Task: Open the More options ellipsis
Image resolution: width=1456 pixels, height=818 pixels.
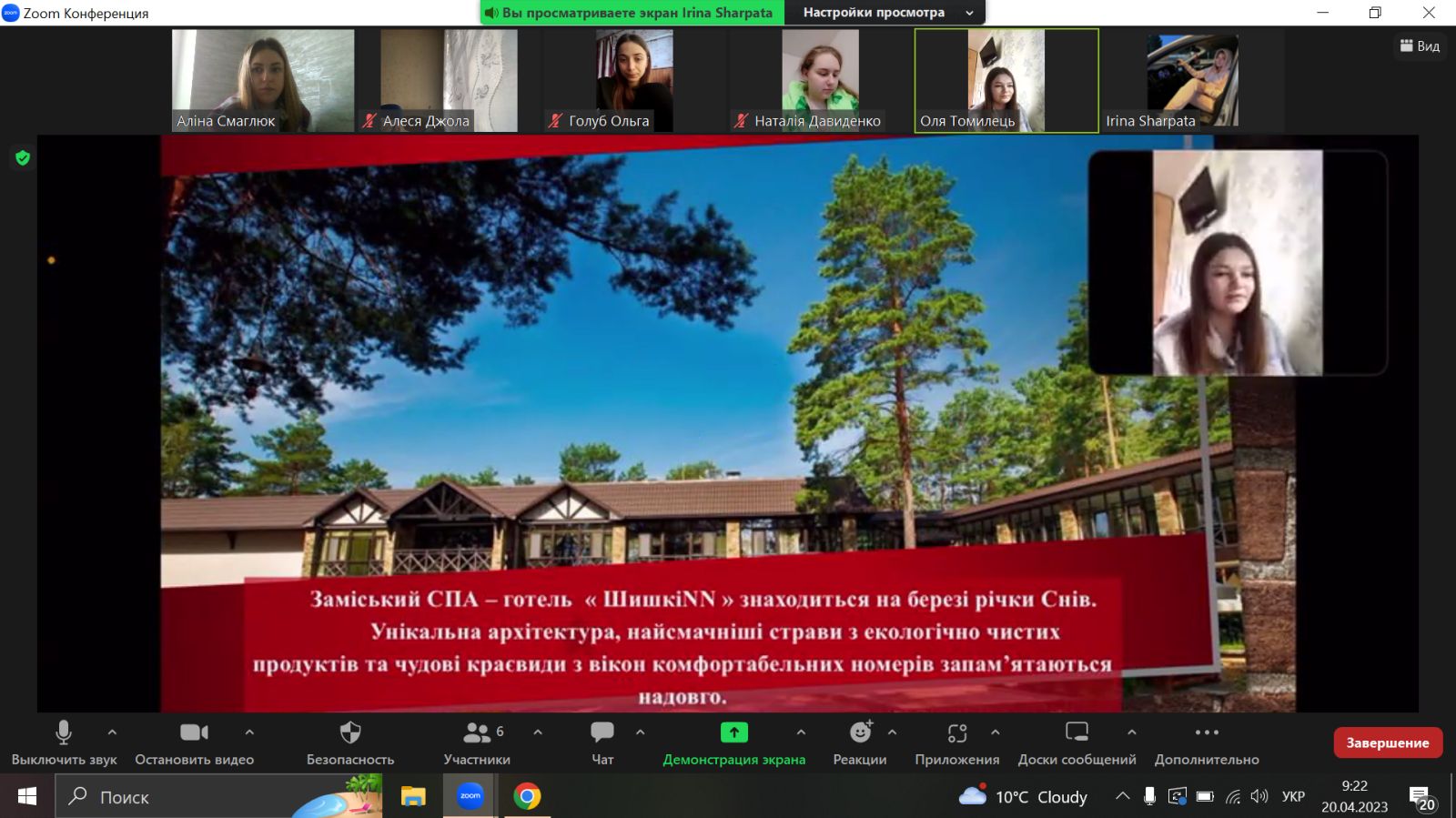Action: point(1207,733)
